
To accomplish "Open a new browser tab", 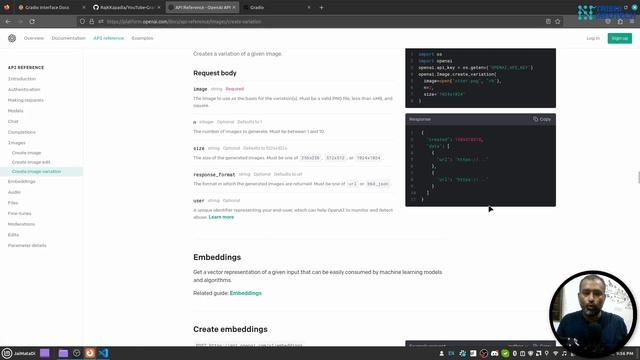I will [321, 7].
